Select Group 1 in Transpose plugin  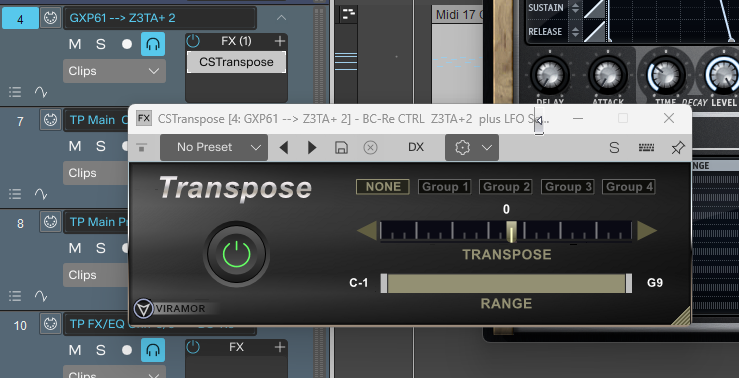click(x=444, y=187)
